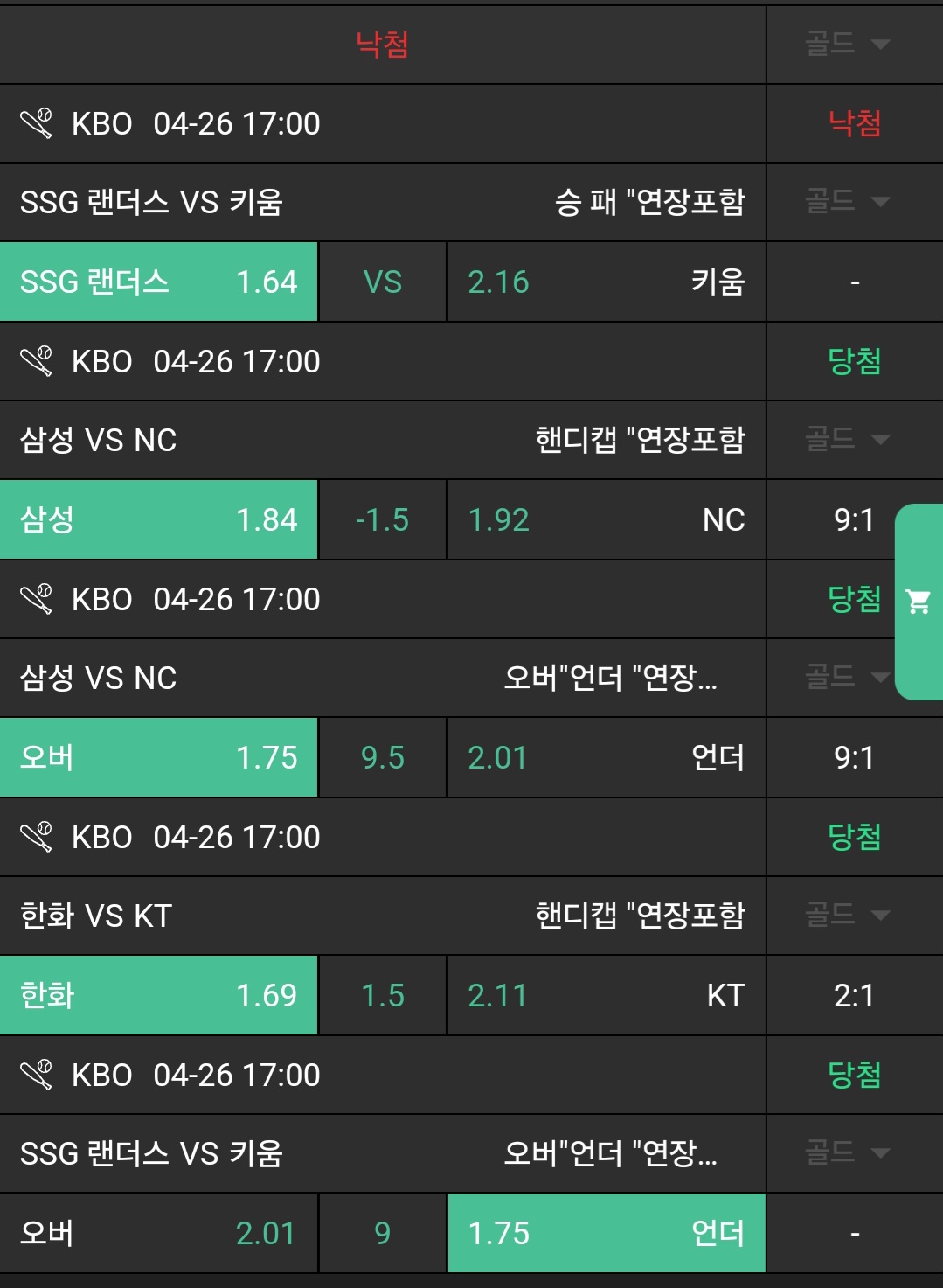Open 골드 dropdown beside 삼성 VS NC 핸디캡

tap(846, 439)
